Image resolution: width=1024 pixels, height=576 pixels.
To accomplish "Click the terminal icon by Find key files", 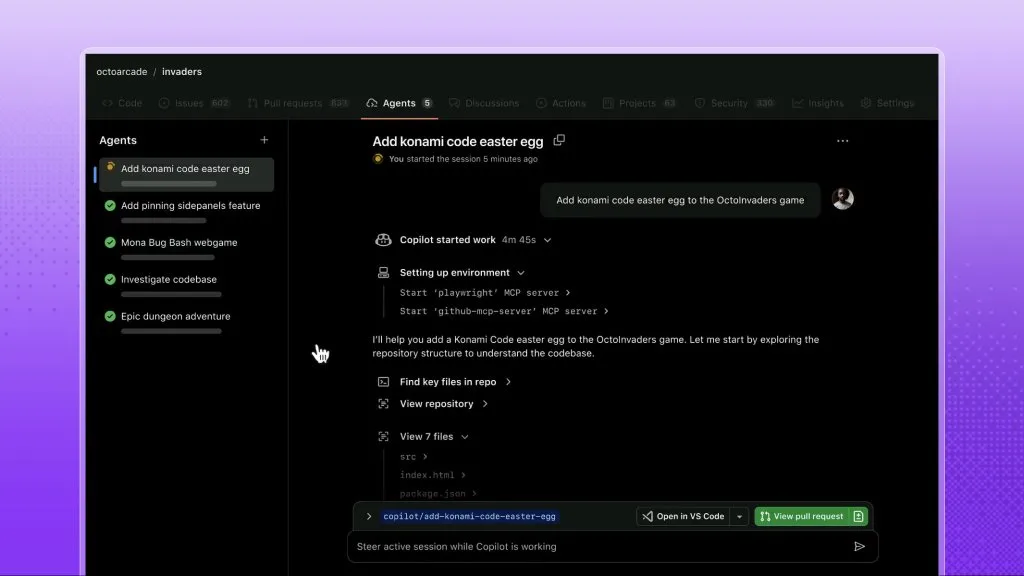I will click(383, 382).
